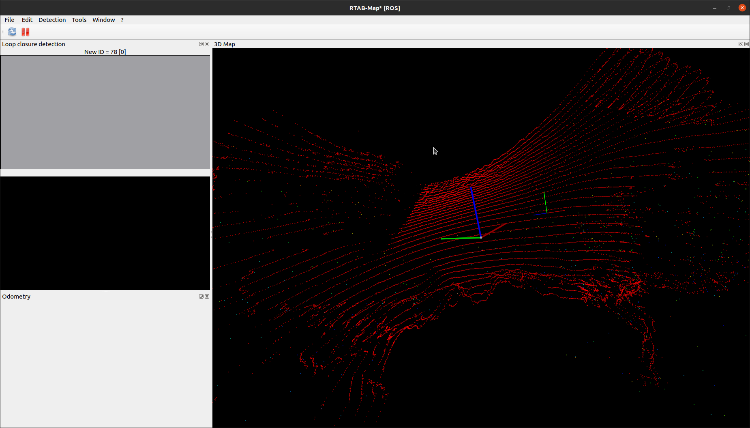
Task: Click the New ID = 78 label
Action: (105, 51)
